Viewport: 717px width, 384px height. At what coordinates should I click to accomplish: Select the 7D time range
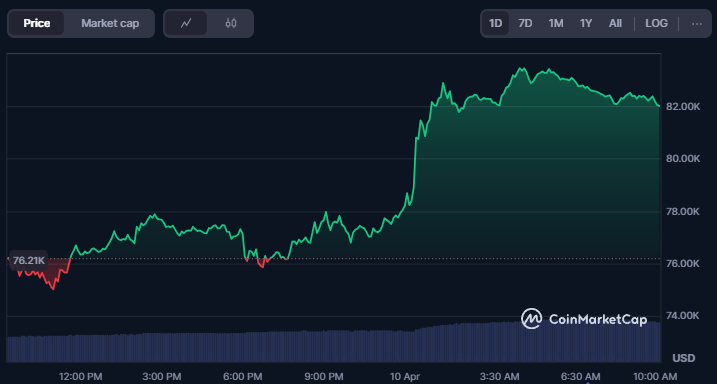(x=525, y=23)
